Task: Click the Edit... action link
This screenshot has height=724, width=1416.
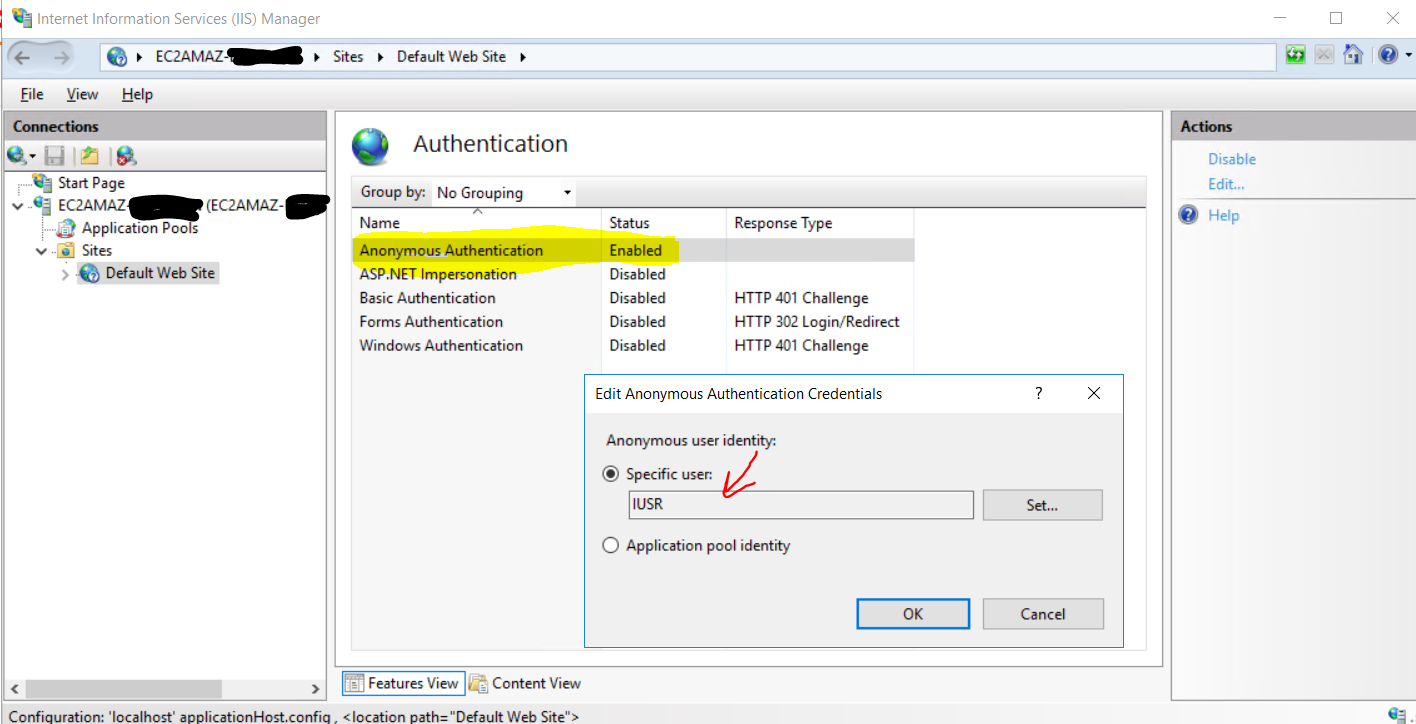Action: pyautogui.click(x=1226, y=184)
